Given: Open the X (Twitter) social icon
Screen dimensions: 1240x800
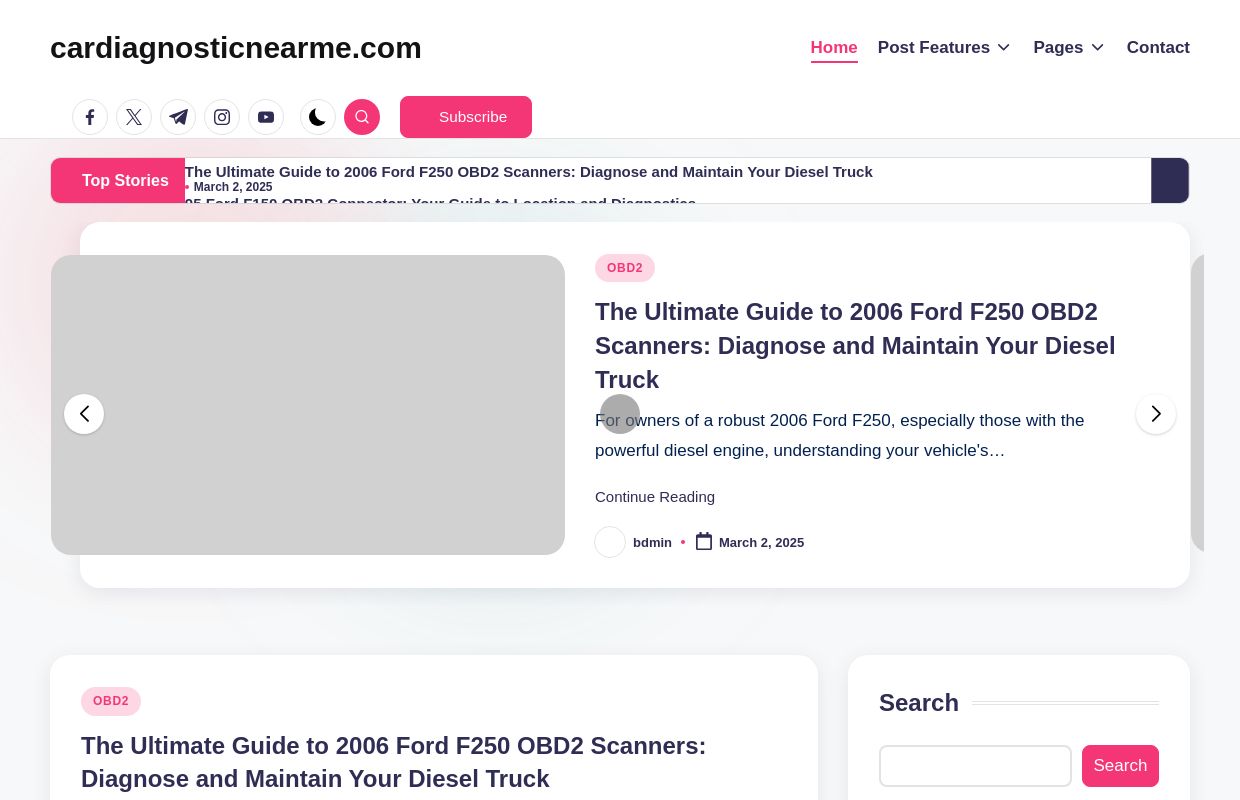Looking at the screenshot, I should pyautogui.click(x=134, y=117).
